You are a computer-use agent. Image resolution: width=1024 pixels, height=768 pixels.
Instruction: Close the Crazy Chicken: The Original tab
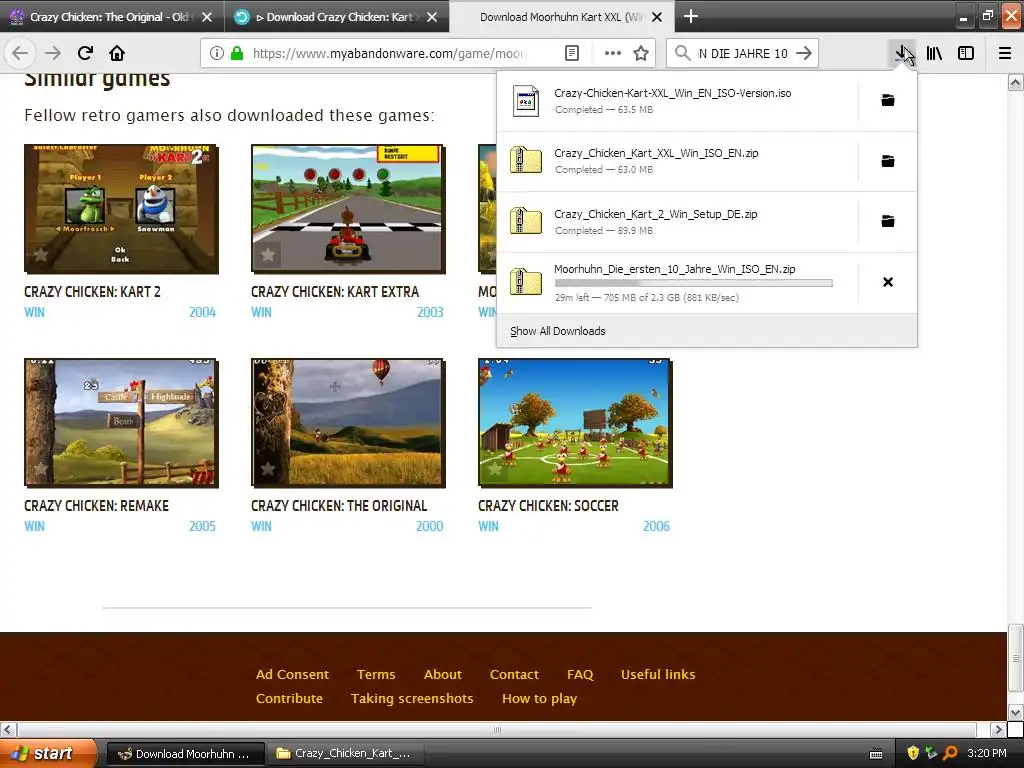click(x=206, y=17)
